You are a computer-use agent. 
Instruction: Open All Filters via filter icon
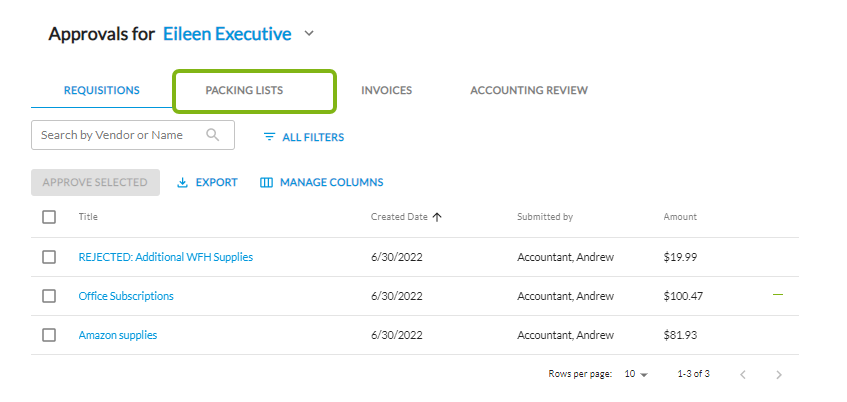(269, 137)
